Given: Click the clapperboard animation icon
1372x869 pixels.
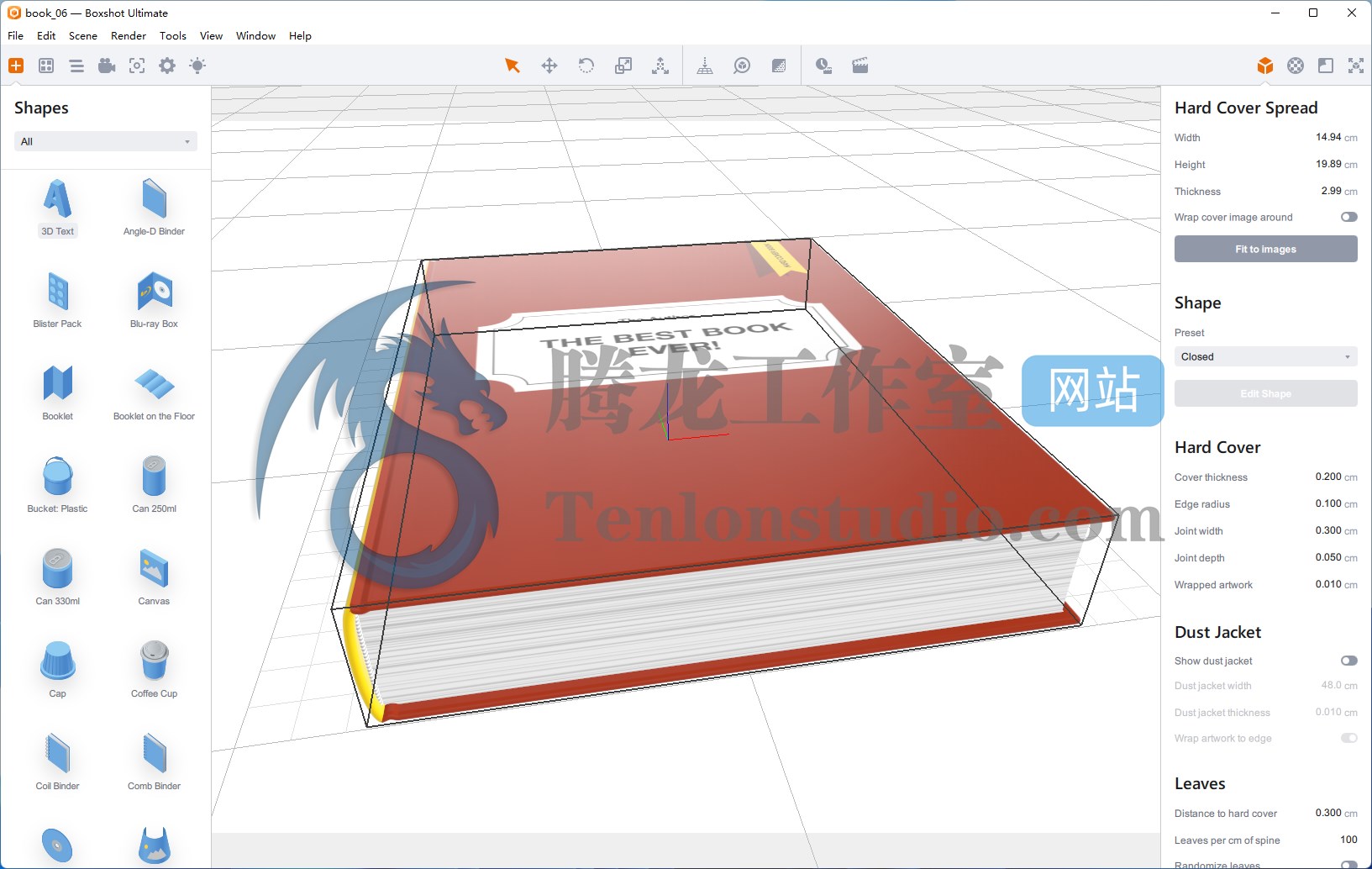Looking at the screenshot, I should click(860, 66).
